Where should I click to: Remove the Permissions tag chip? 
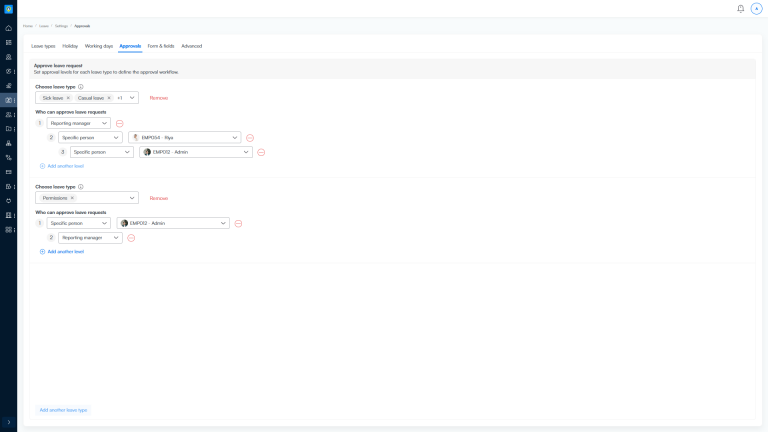pyautogui.click(x=72, y=198)
